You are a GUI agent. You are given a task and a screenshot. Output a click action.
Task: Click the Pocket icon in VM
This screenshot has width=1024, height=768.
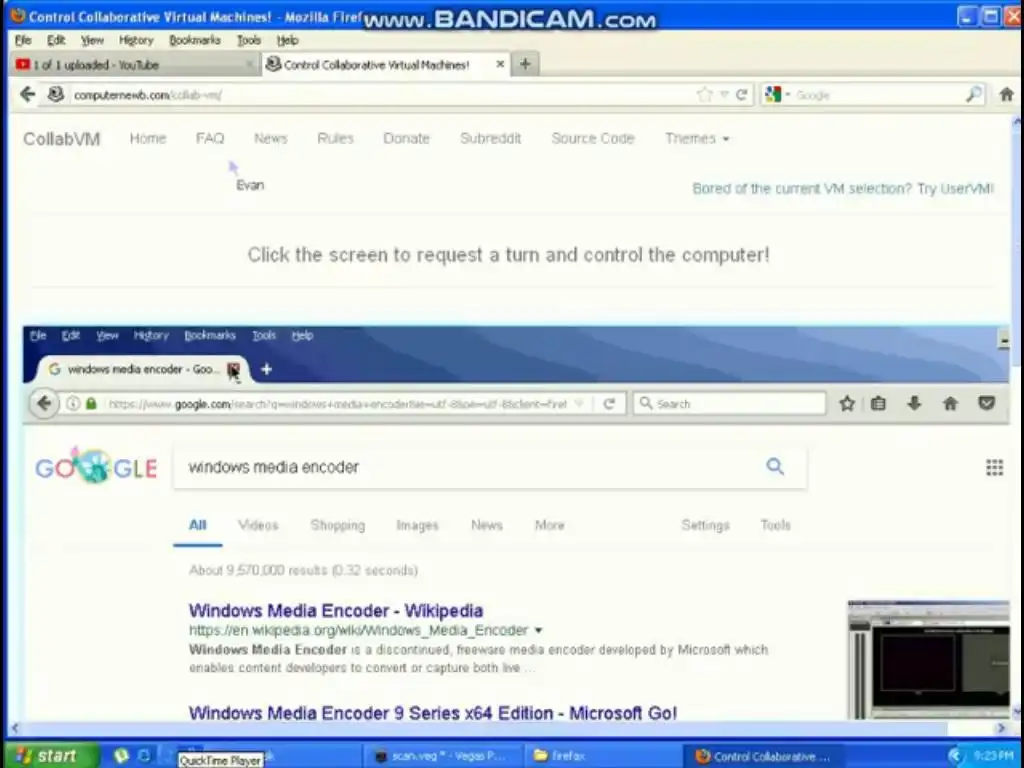click(x=986, y=404)
